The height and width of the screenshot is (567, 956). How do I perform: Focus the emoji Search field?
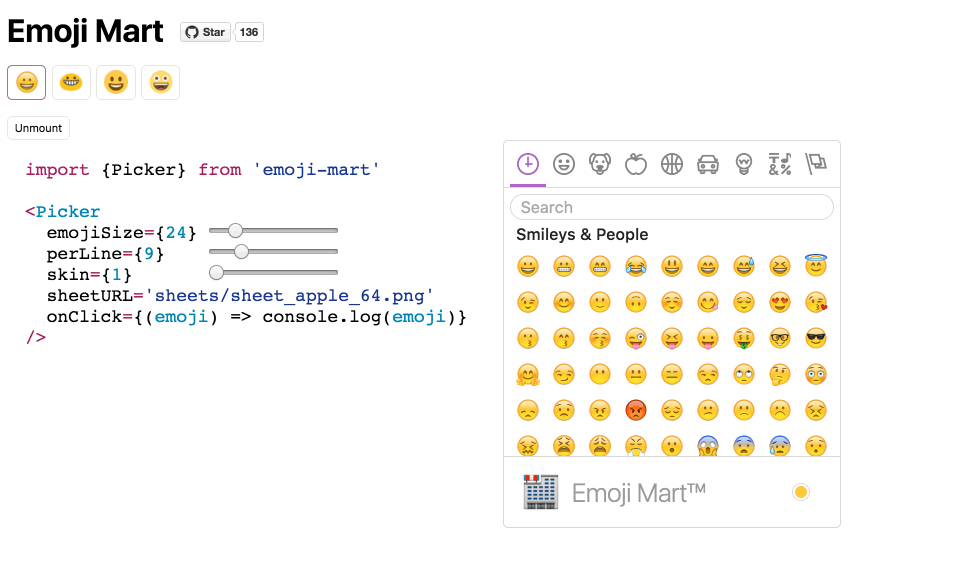pos(672,207)
